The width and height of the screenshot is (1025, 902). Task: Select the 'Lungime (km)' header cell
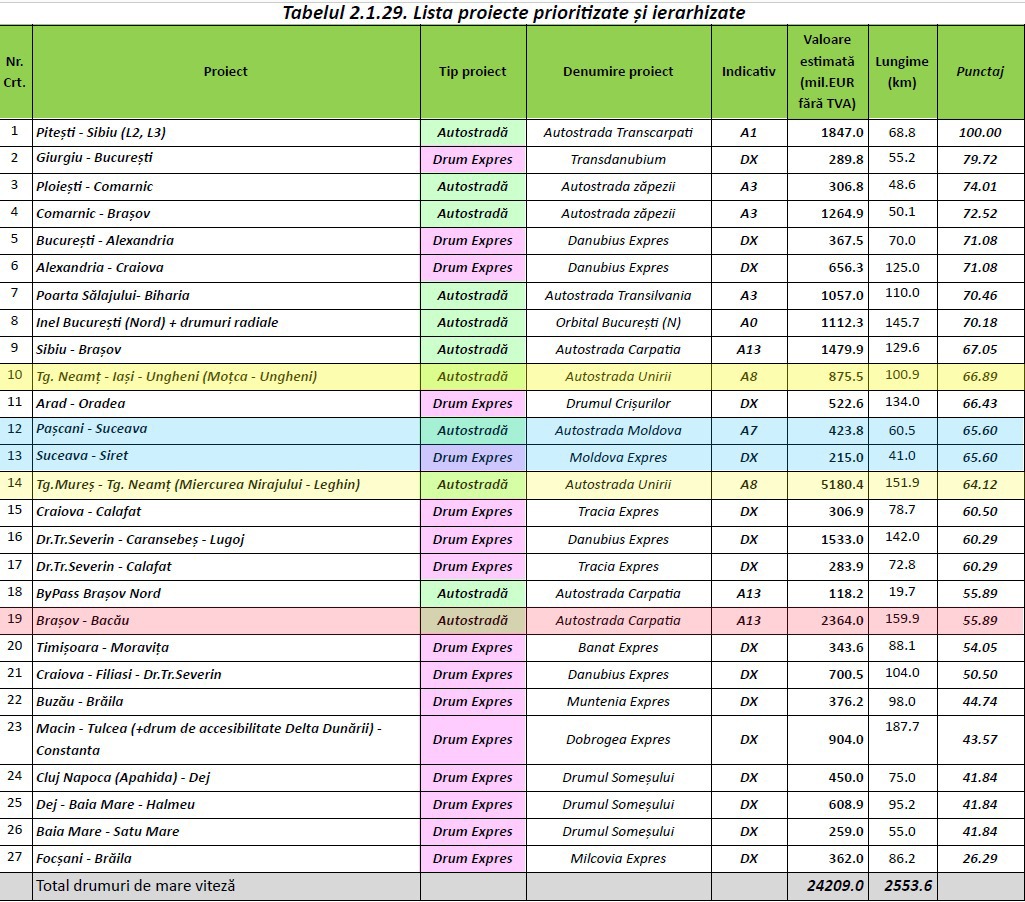[x=901, y=72]
